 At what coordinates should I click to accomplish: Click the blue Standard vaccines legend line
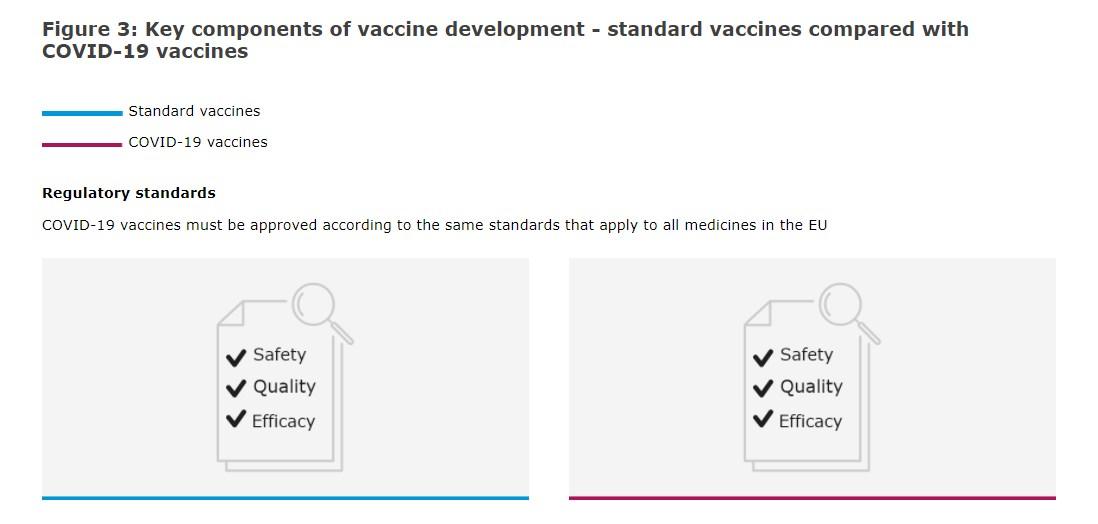pyautogui.click(x=82, y=113)
